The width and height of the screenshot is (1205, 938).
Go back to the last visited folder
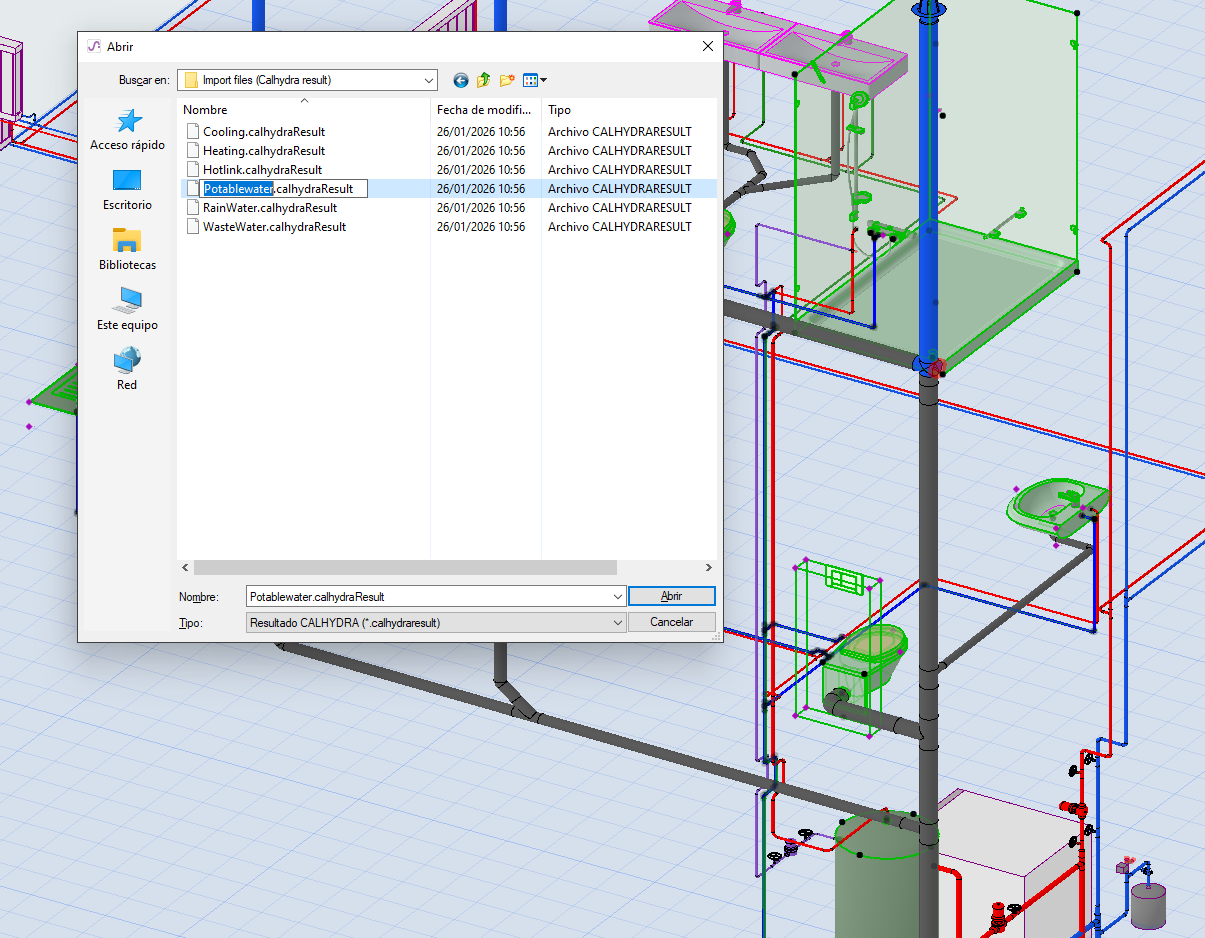point(461,80)
